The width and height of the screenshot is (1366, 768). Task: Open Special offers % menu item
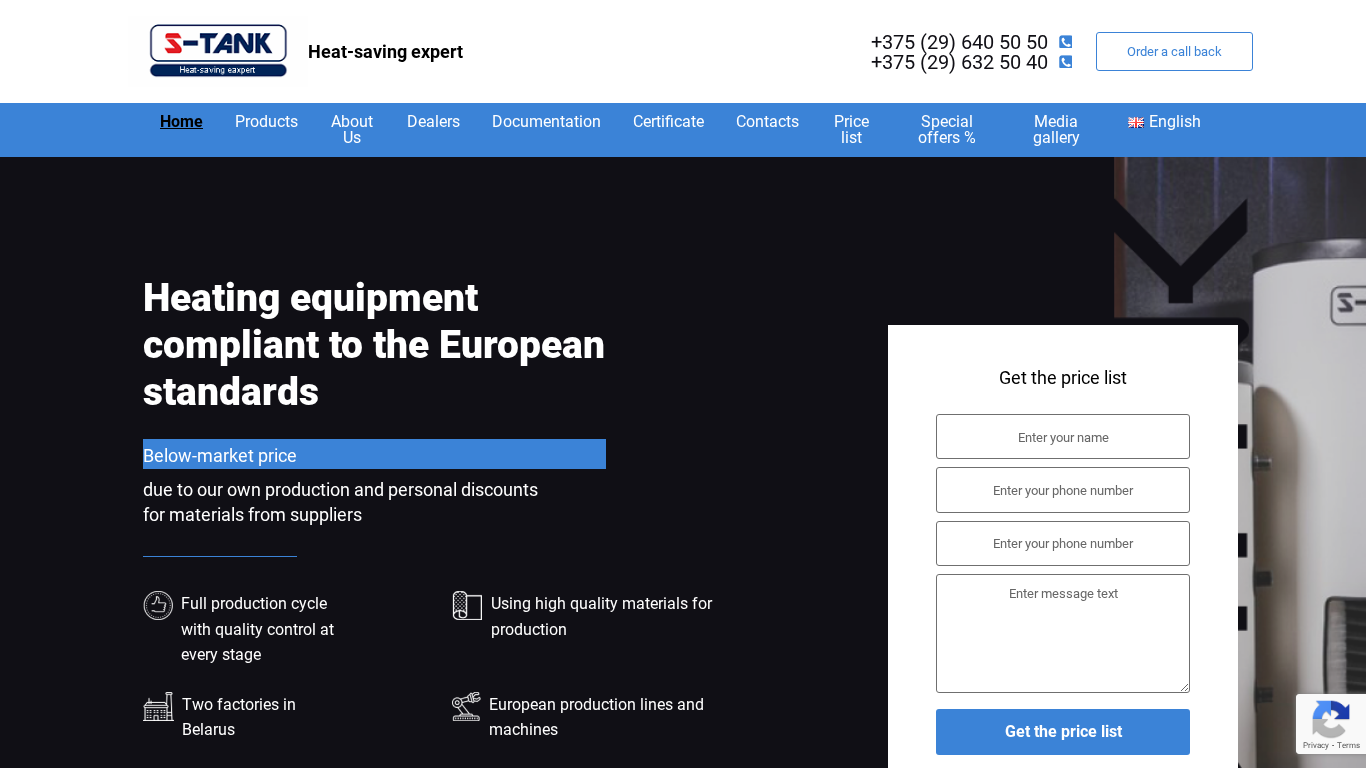tap(947, 130)
